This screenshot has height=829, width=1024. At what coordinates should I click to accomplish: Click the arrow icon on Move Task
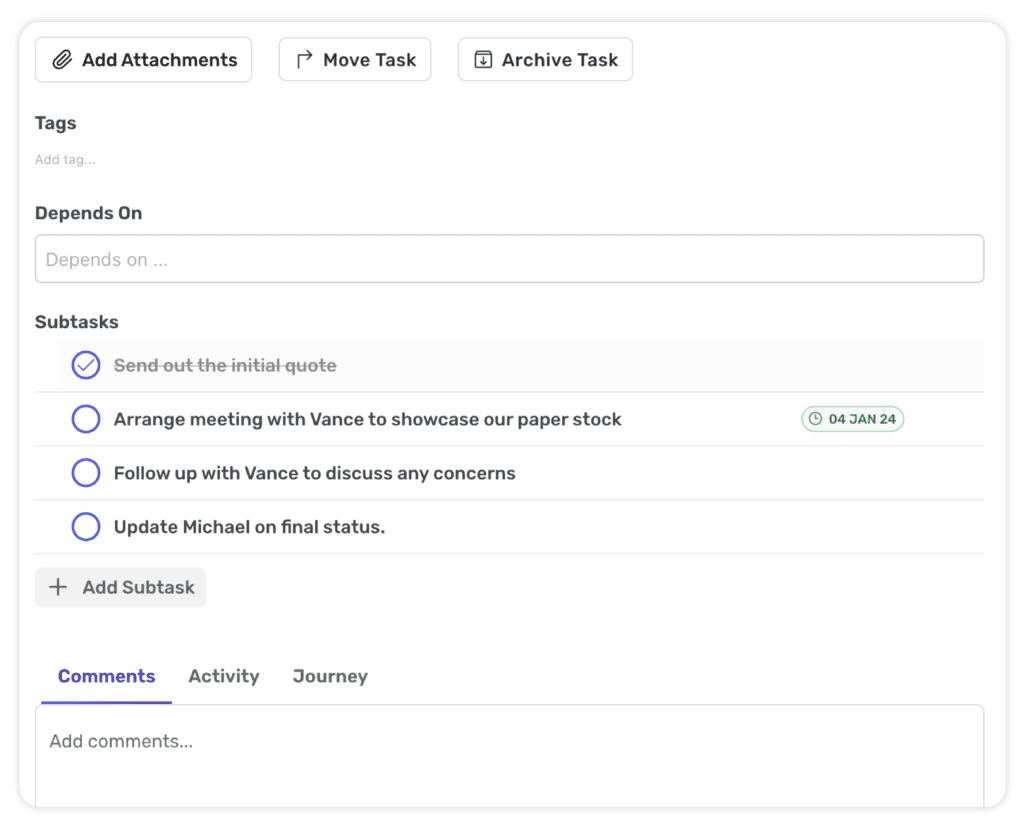[x=304, y=60]
